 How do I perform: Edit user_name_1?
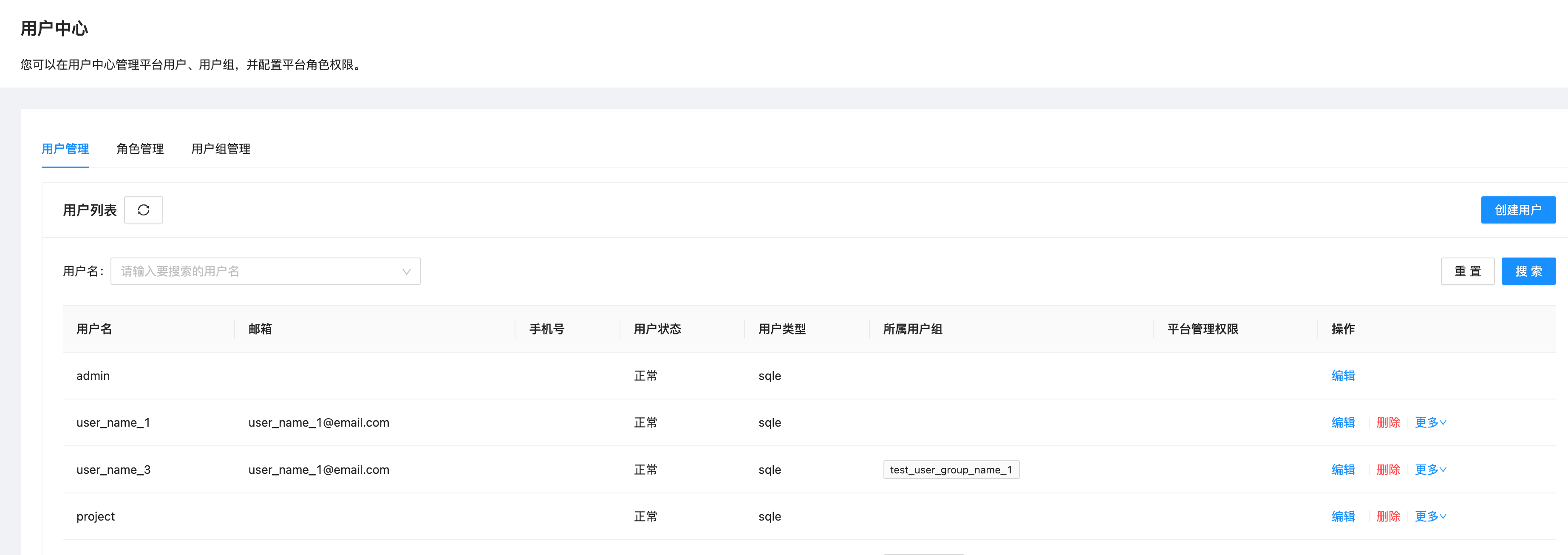coord(1343,422)
